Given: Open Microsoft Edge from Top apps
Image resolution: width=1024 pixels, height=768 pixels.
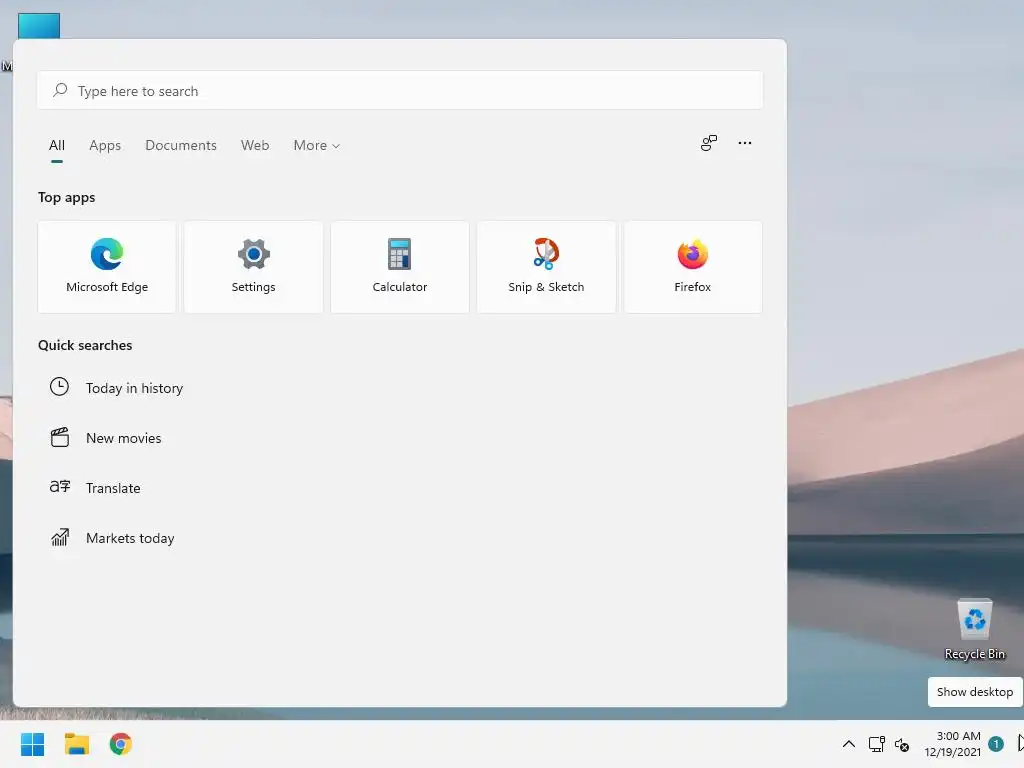Looking at the screenshot, I should (107, 266).
